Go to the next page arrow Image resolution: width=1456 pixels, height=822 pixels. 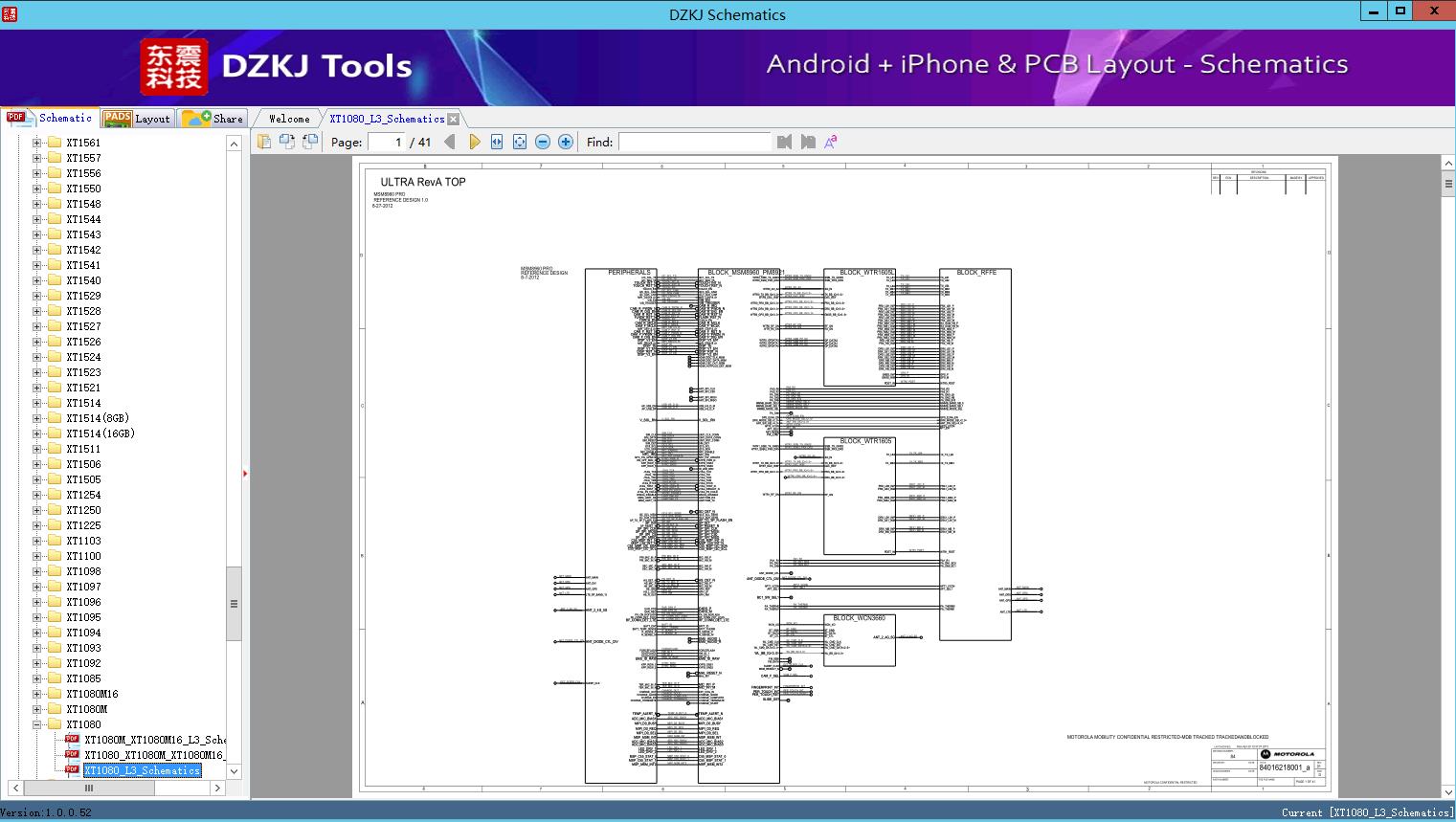475,142
